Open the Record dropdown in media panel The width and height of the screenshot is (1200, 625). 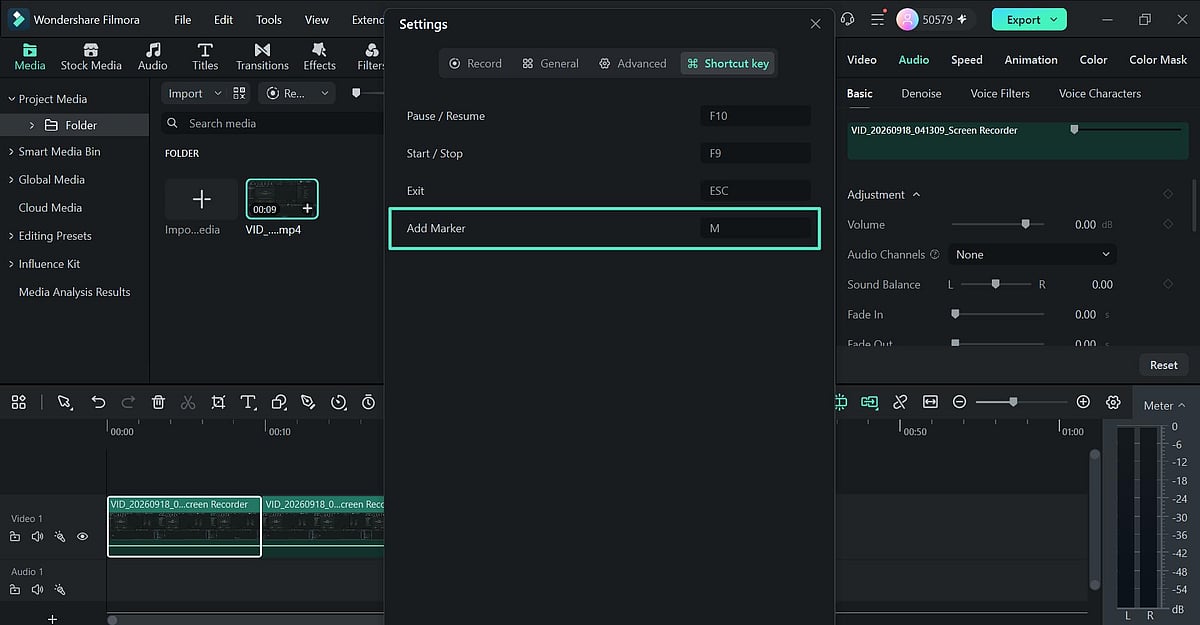(298, 93)
